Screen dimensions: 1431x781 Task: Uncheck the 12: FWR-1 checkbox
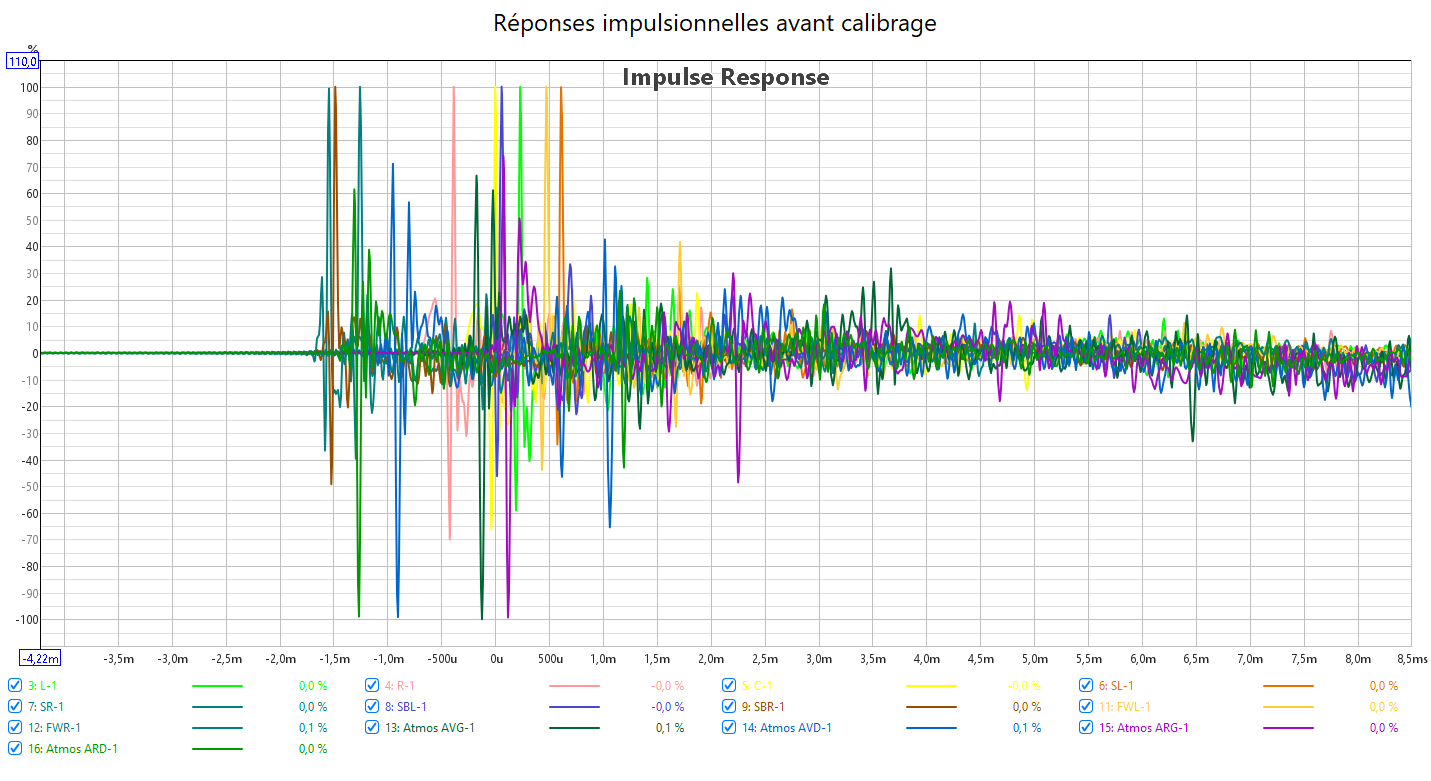coord(15,728)
